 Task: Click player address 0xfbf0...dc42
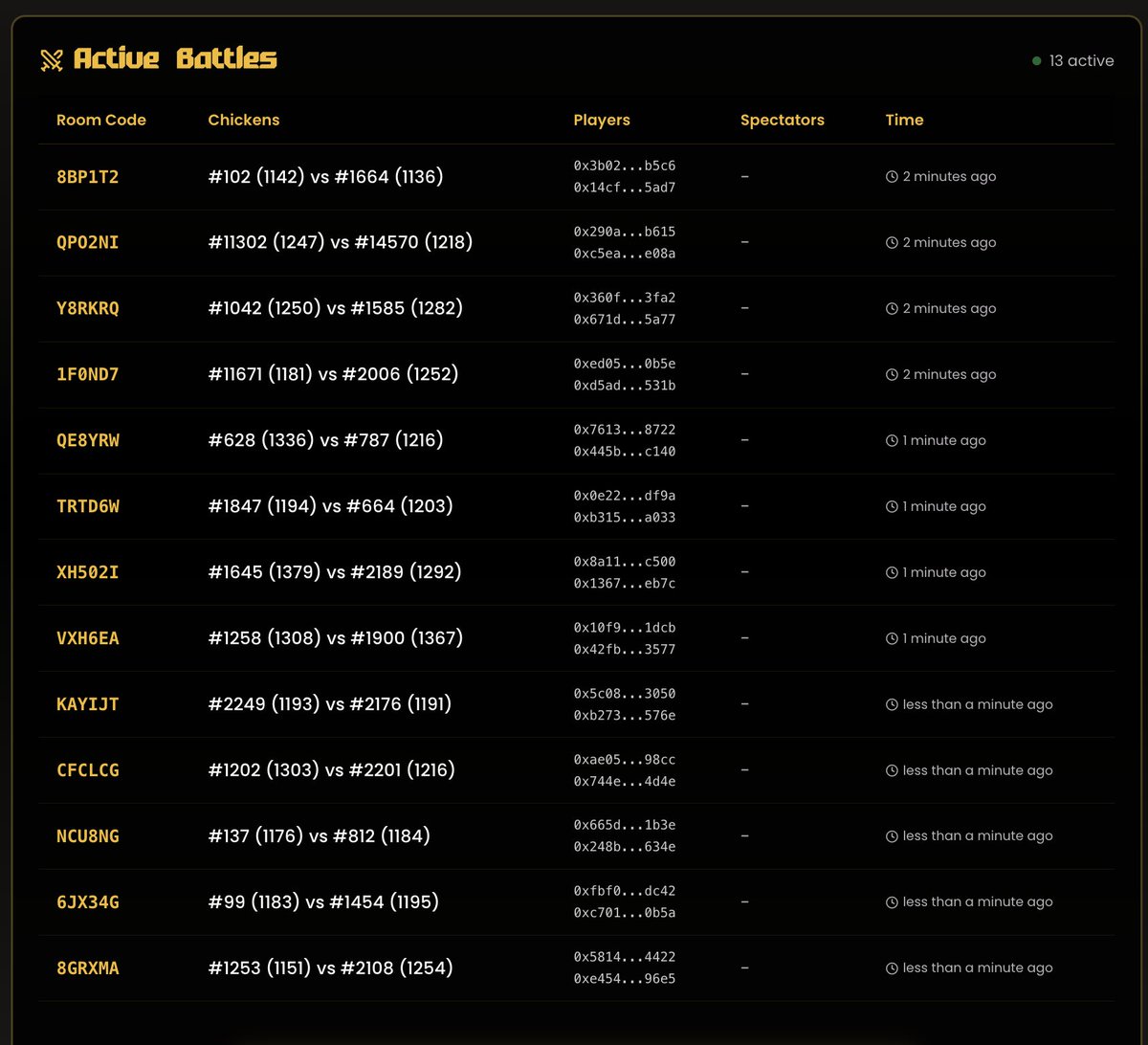625,891
